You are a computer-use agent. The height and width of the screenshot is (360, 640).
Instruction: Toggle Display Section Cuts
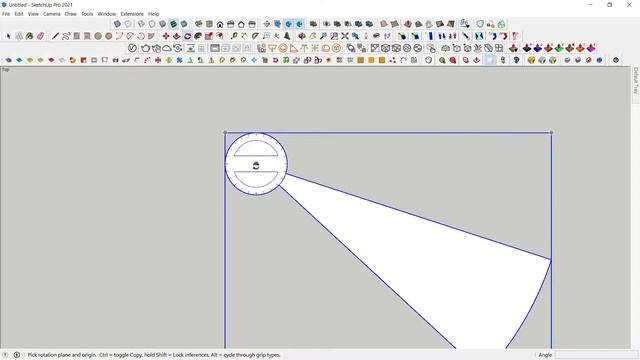(x=288, y=24)
